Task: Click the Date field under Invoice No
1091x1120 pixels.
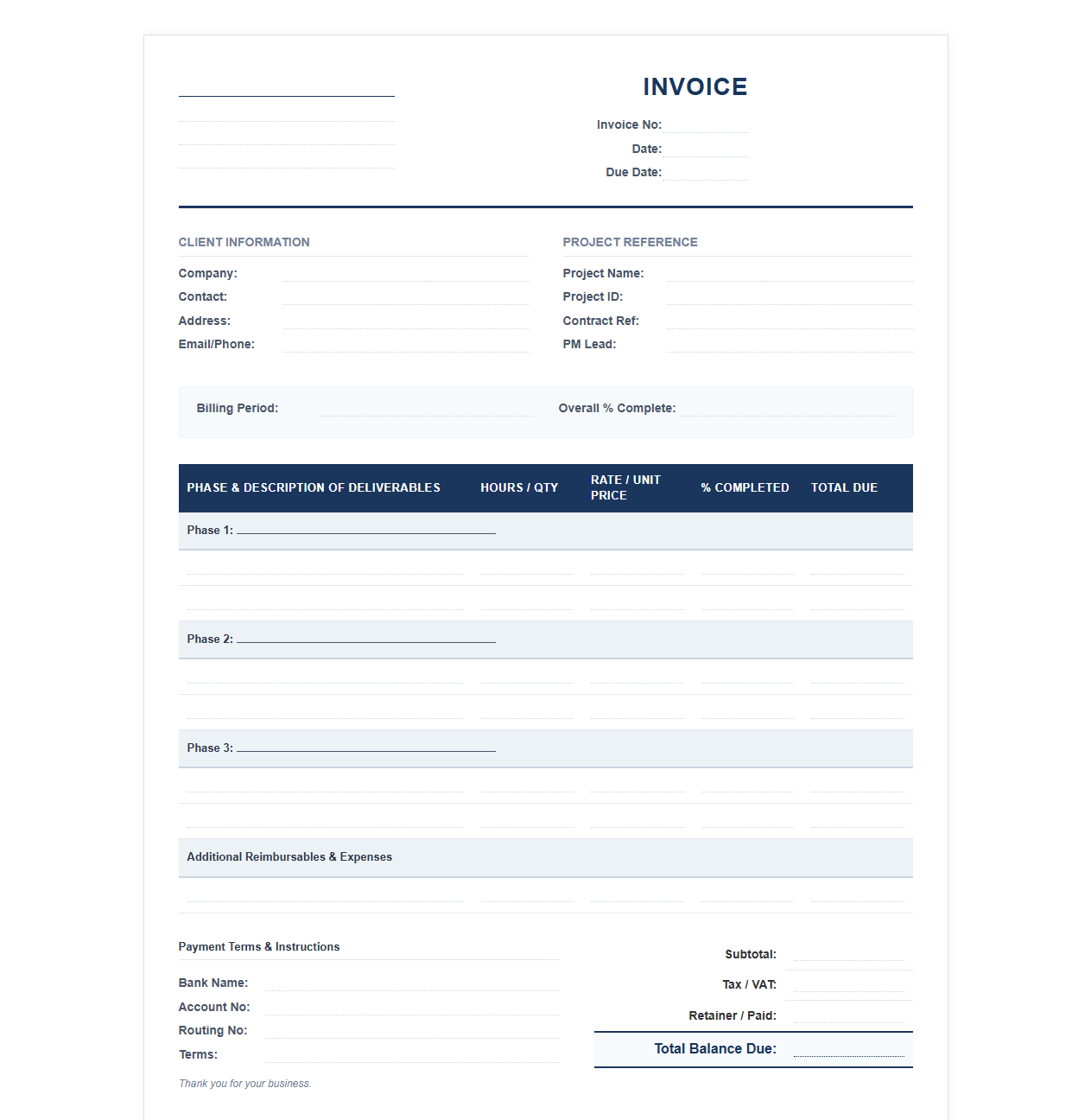Action: pyautogui.click(x=706, y=149)
